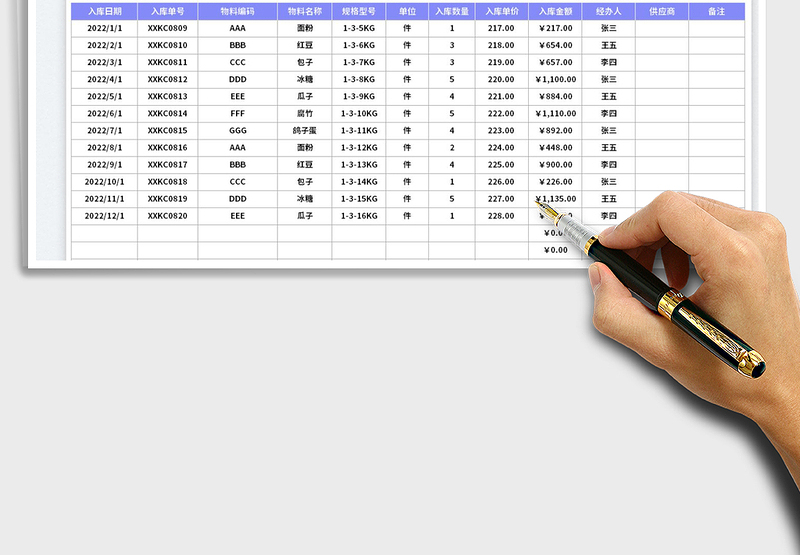This screenshot has height=555, width=800.
Task: Select the order number cell XXKC0820
Action: tap(167, 215)
